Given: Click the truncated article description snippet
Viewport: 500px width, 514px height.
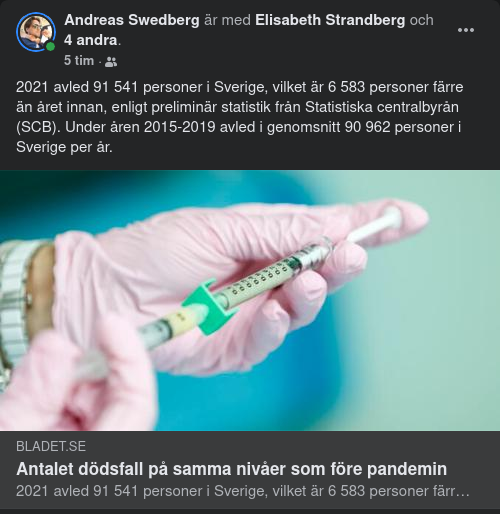Looking at the screenshot, I should point(243,491).
